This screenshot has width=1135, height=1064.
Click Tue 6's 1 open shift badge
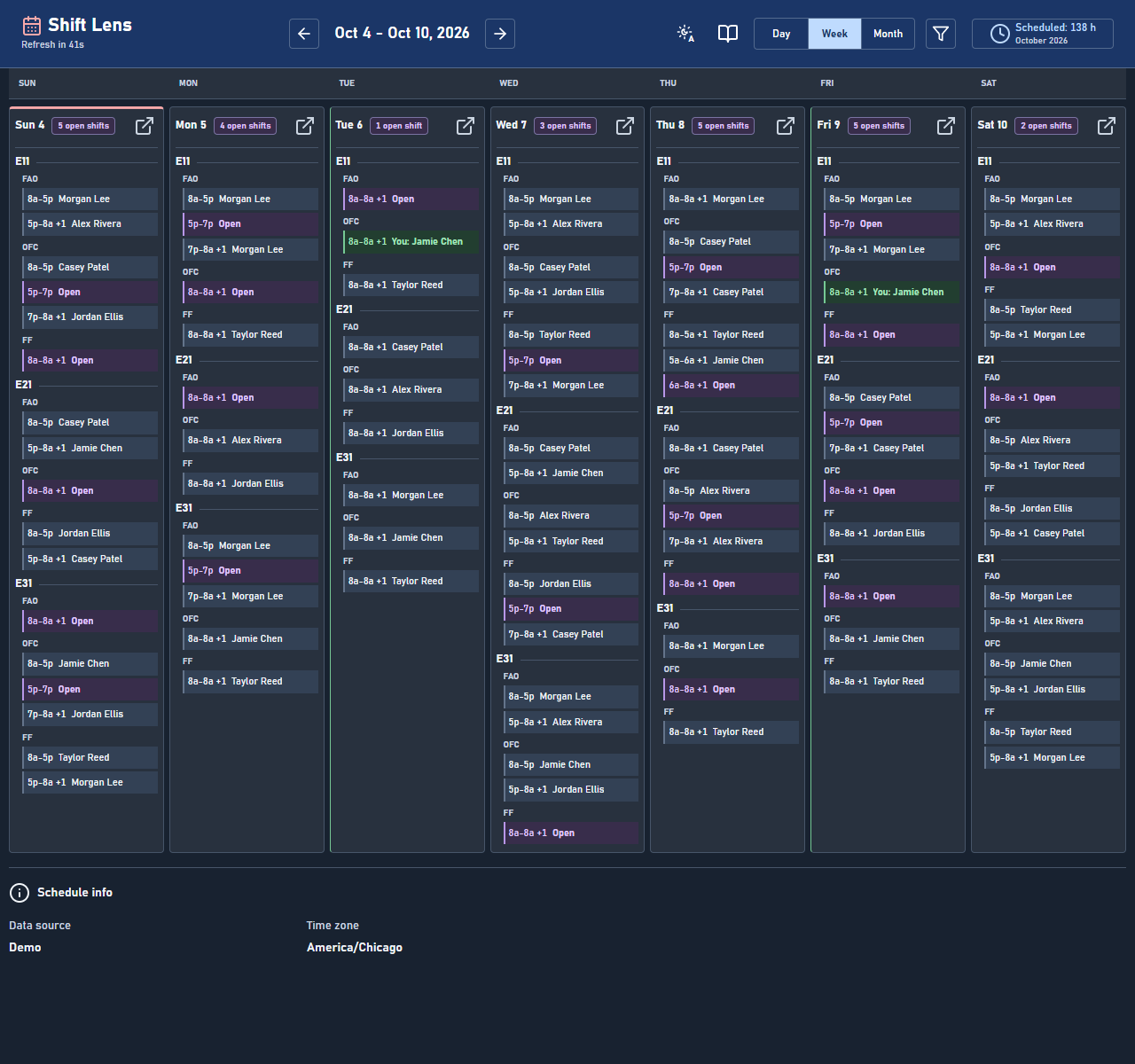[399, 126]
